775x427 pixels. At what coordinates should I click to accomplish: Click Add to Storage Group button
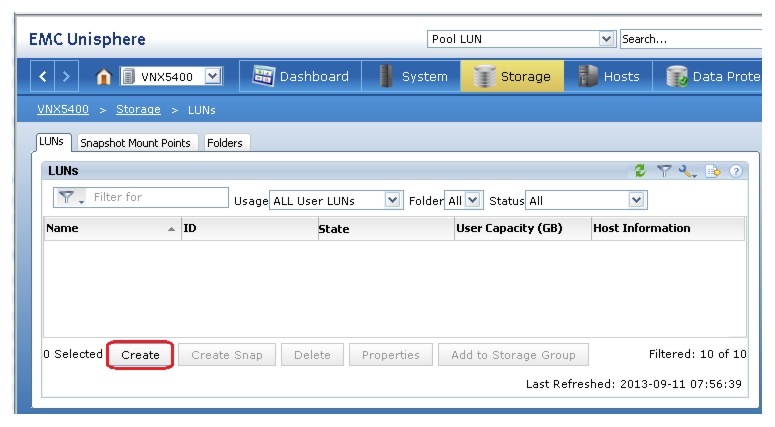coord(513,355)
